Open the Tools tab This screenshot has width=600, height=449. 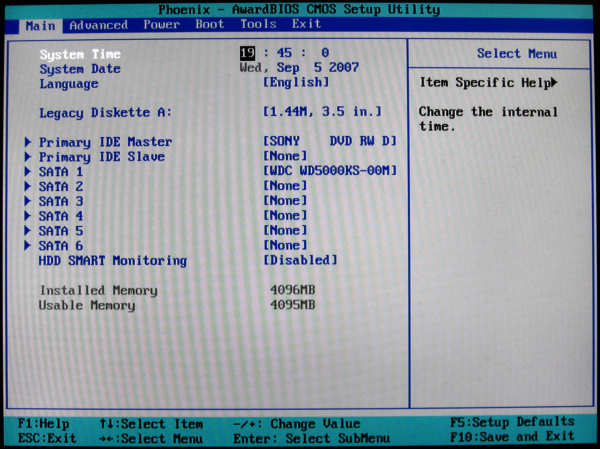(258, 24)
